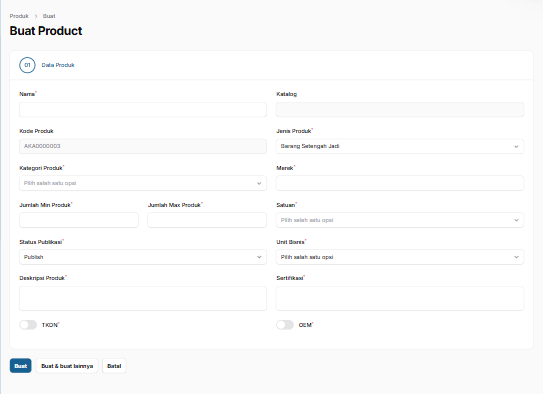543x394 pixels.
Task: Click the Batal button
Action: click(114, 366)
